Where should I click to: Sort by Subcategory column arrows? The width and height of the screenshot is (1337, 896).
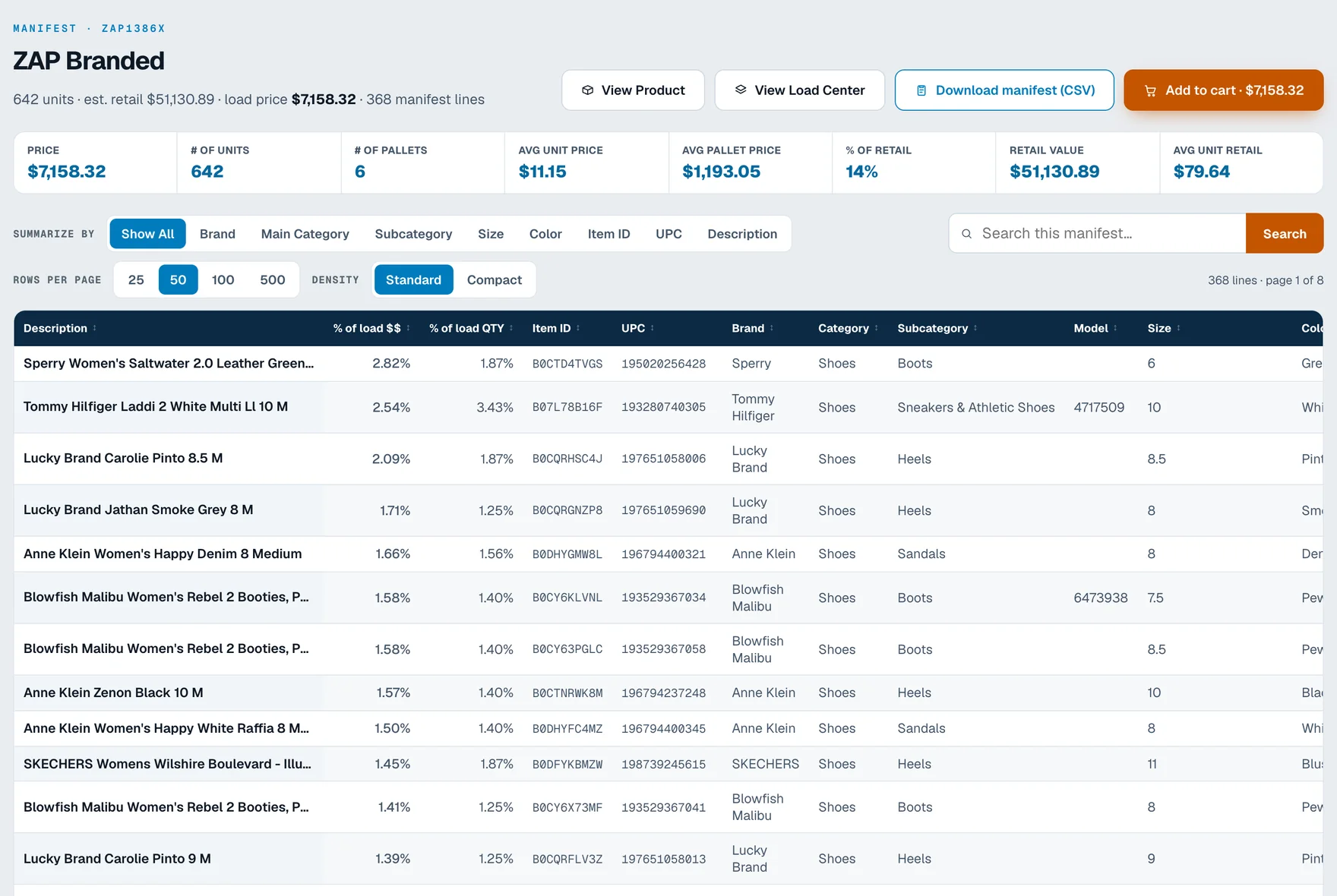pos(975,328)
